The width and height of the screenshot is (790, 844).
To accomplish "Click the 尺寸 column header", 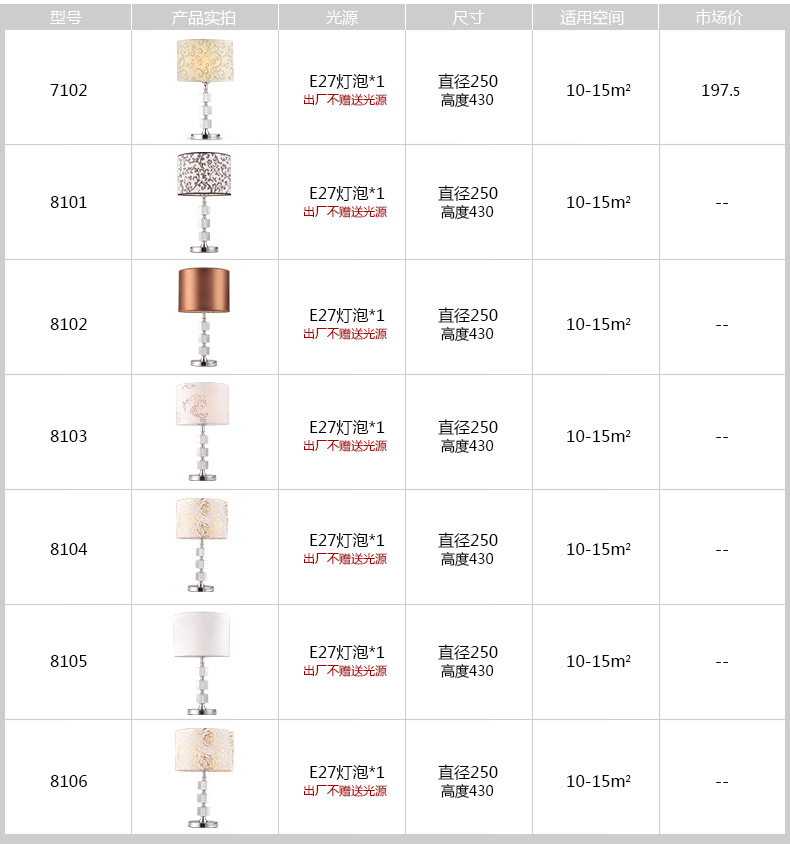I will pyautogui.click(x=468, y=17).
